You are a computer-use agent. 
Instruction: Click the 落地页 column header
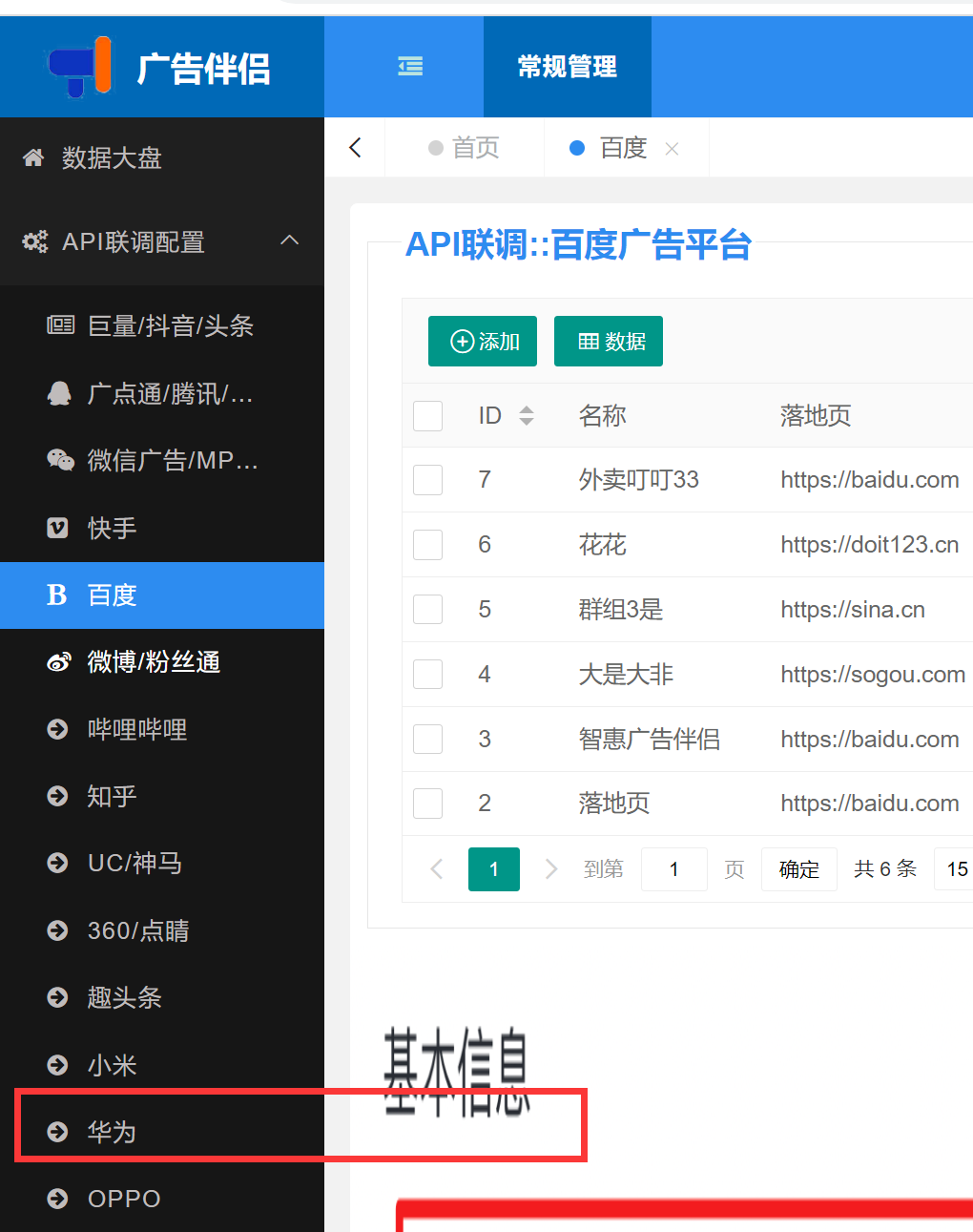click(816, 415)
